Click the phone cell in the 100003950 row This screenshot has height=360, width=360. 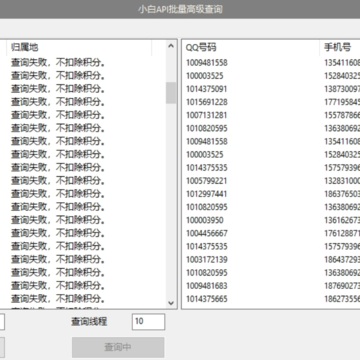[342, 220]
